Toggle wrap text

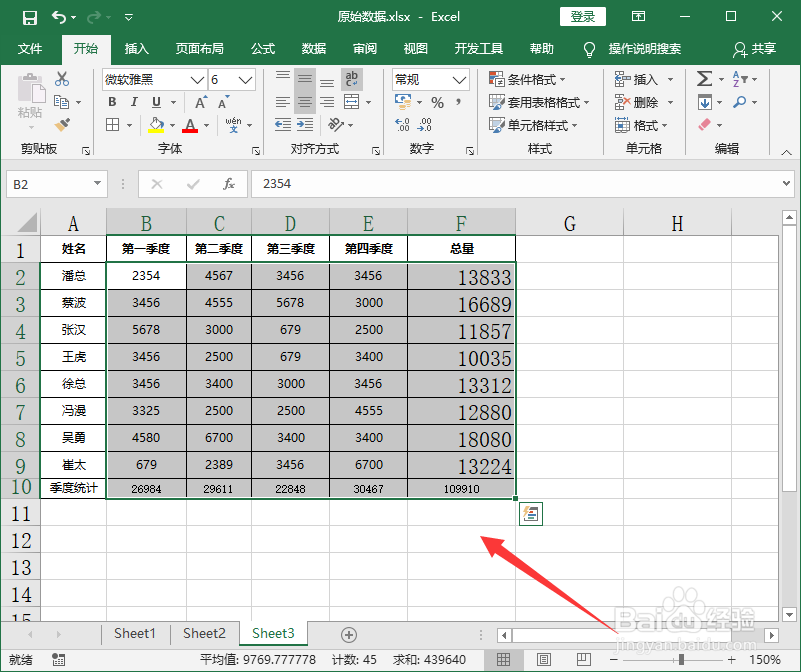pos(351,79)
